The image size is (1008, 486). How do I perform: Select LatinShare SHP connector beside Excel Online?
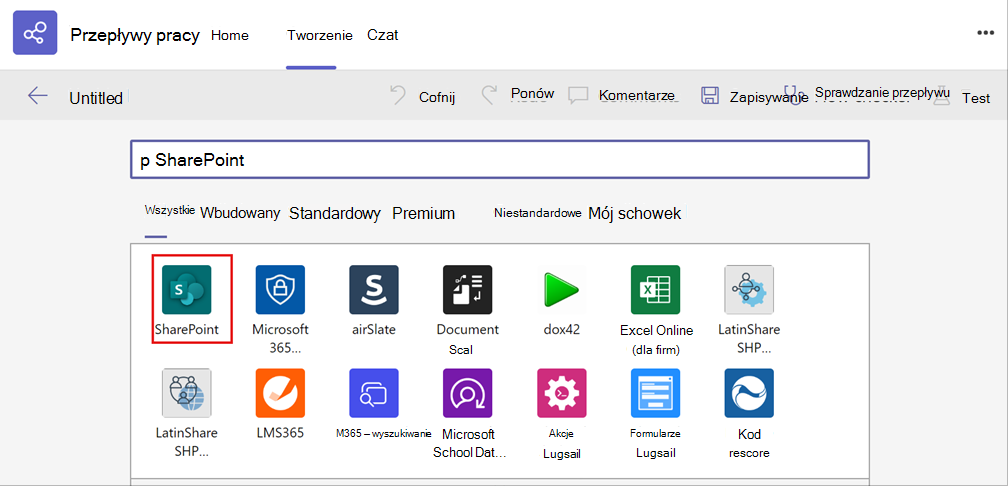[749, 290]
